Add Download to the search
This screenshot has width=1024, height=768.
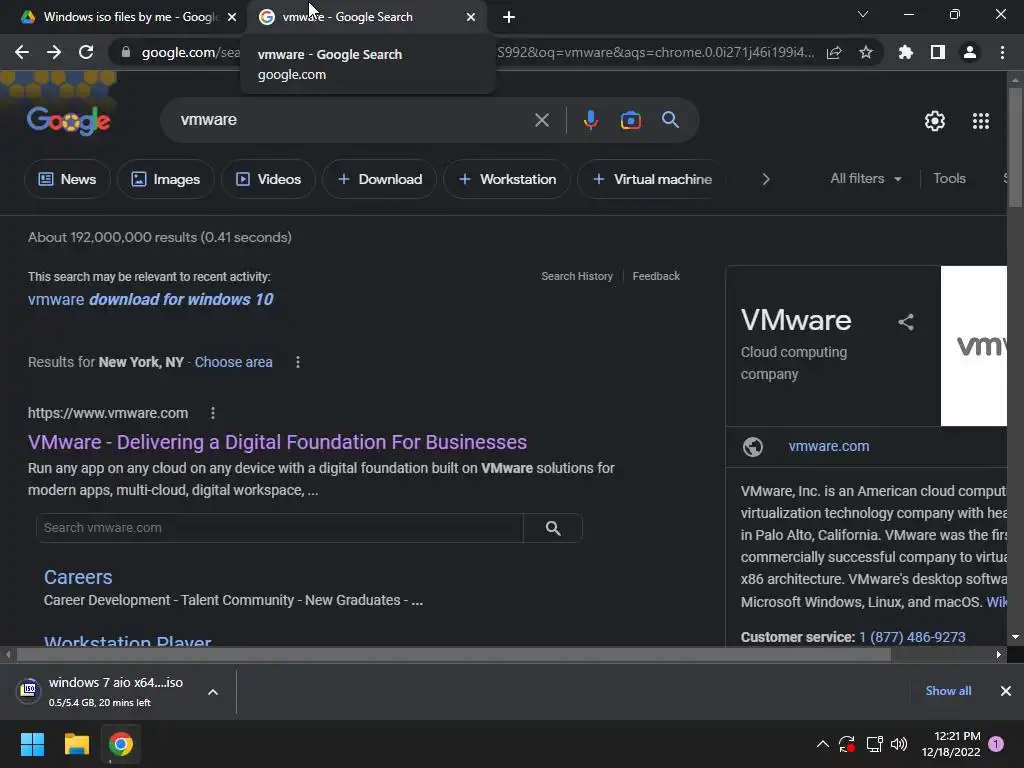379,179
